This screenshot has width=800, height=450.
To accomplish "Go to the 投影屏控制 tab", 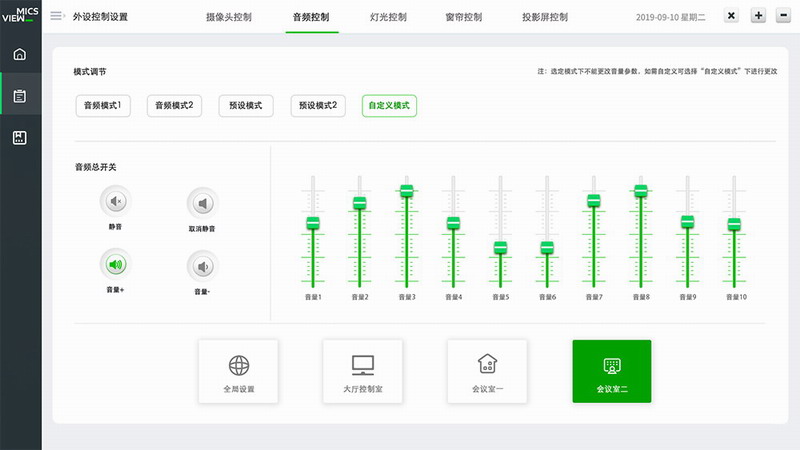I will click(545, 17).
